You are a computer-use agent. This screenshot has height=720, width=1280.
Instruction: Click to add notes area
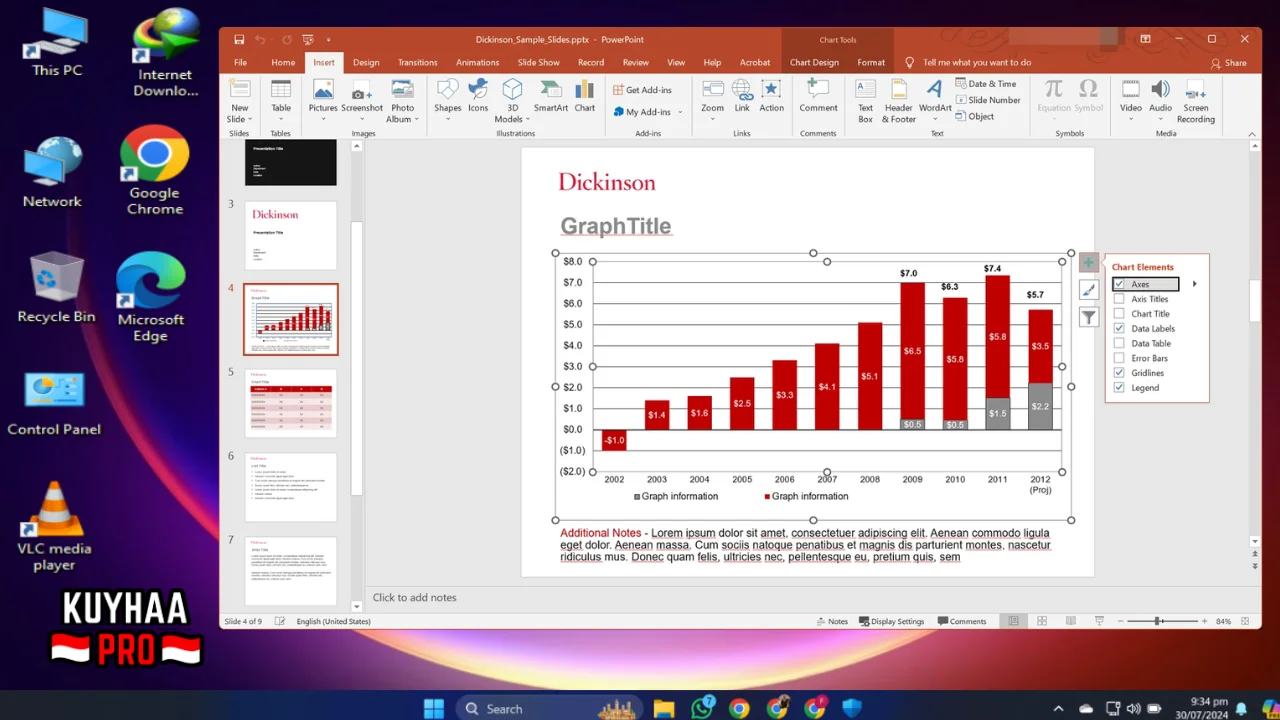pos(414,597)
